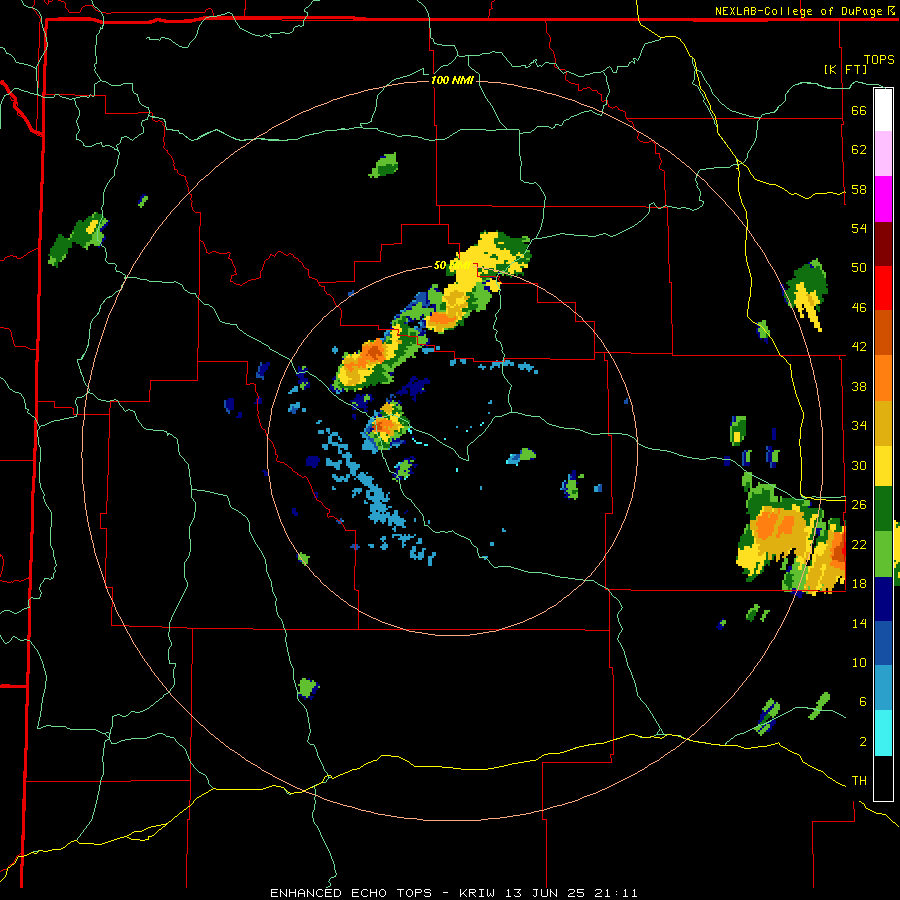This screenshot has width=900, height=900.
Task: Select legend value 26
Action: 859,505
